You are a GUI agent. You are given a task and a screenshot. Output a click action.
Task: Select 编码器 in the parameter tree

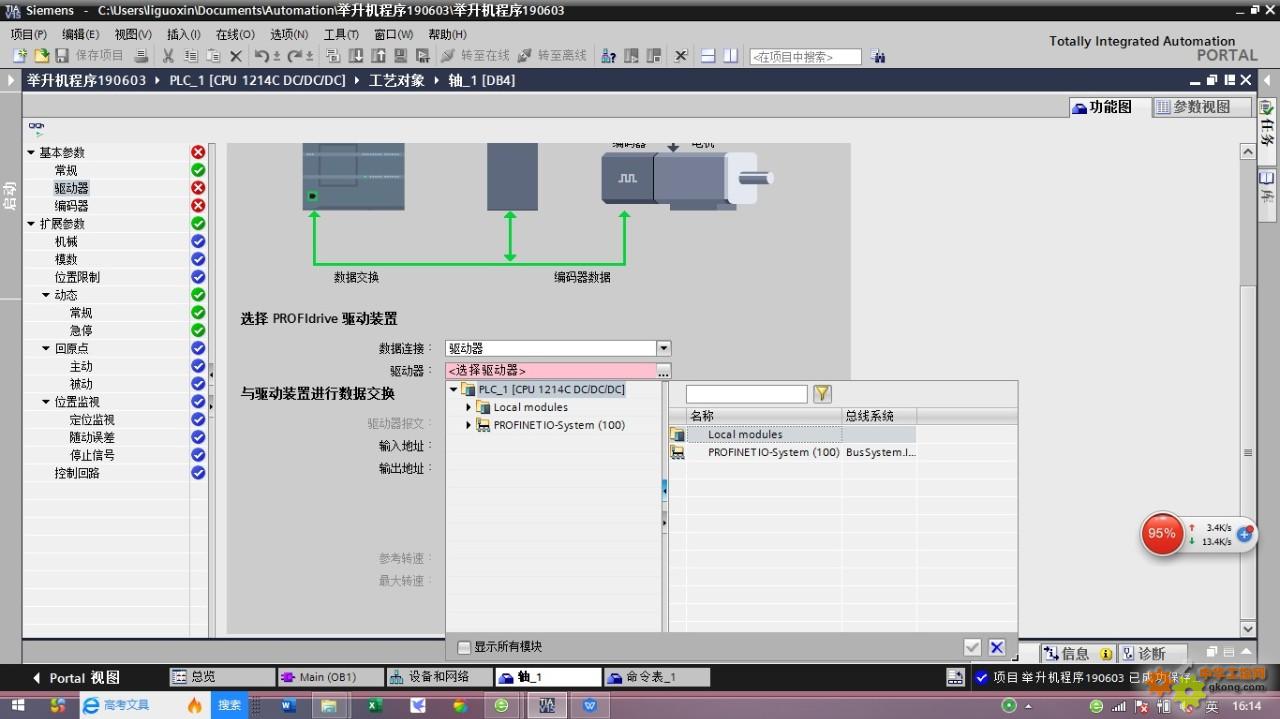(x=72, y=206)
